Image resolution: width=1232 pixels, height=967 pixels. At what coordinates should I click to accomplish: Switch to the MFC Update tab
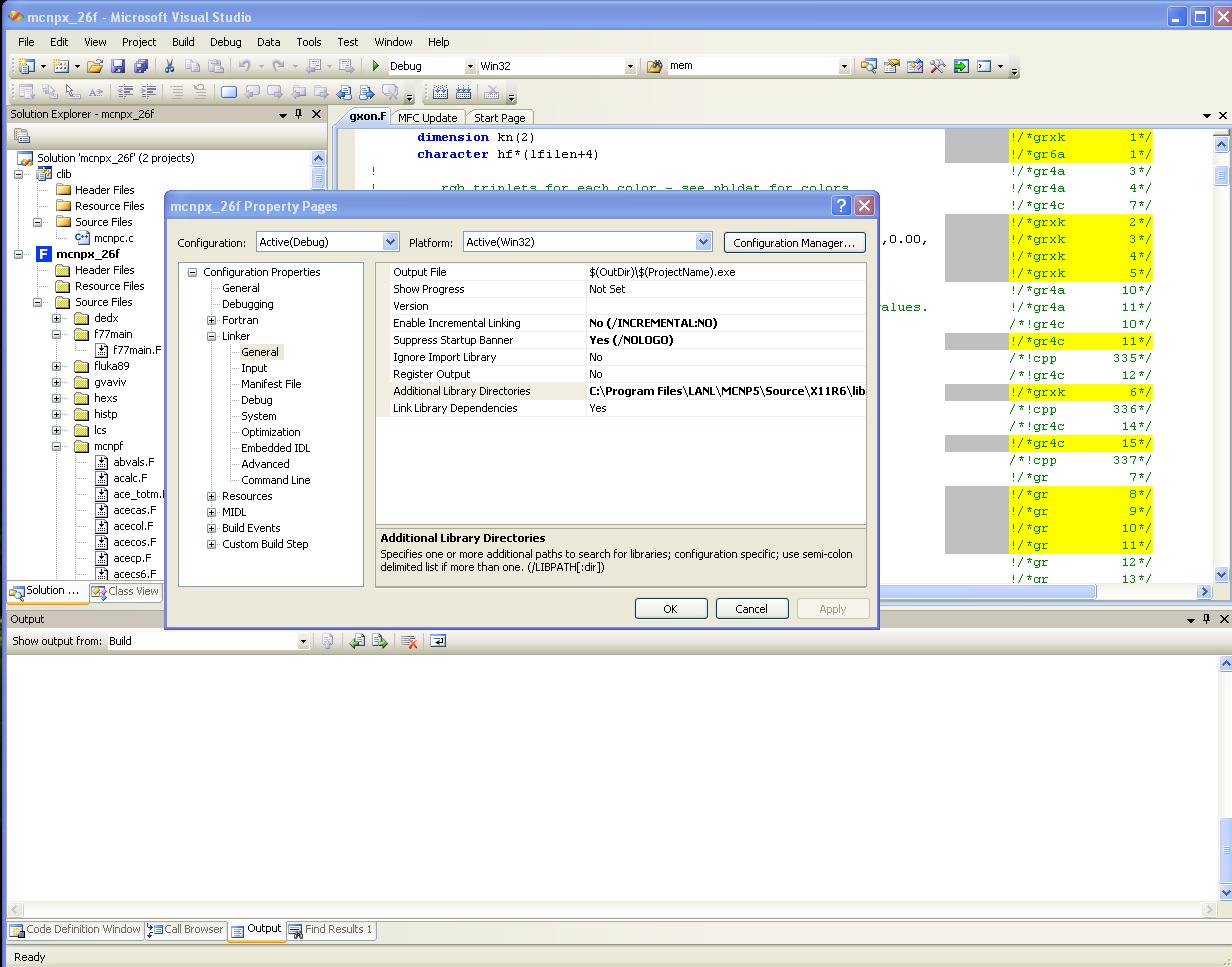(x=427, y=117)
